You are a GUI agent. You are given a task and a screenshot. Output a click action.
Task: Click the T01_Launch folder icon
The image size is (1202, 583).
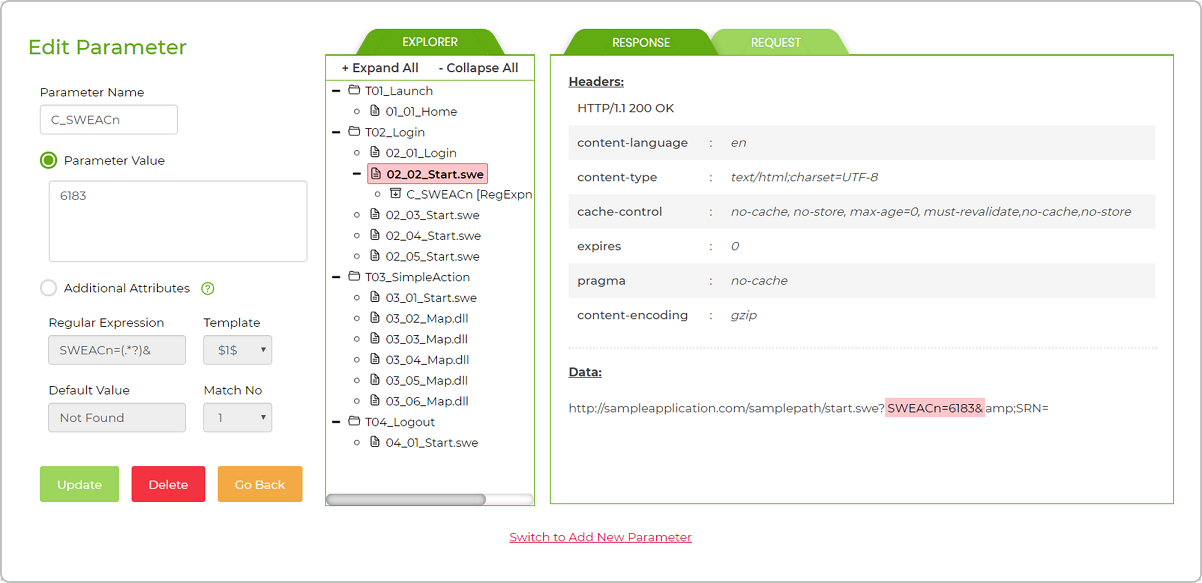pyautogui.click(x=355, y=90)
